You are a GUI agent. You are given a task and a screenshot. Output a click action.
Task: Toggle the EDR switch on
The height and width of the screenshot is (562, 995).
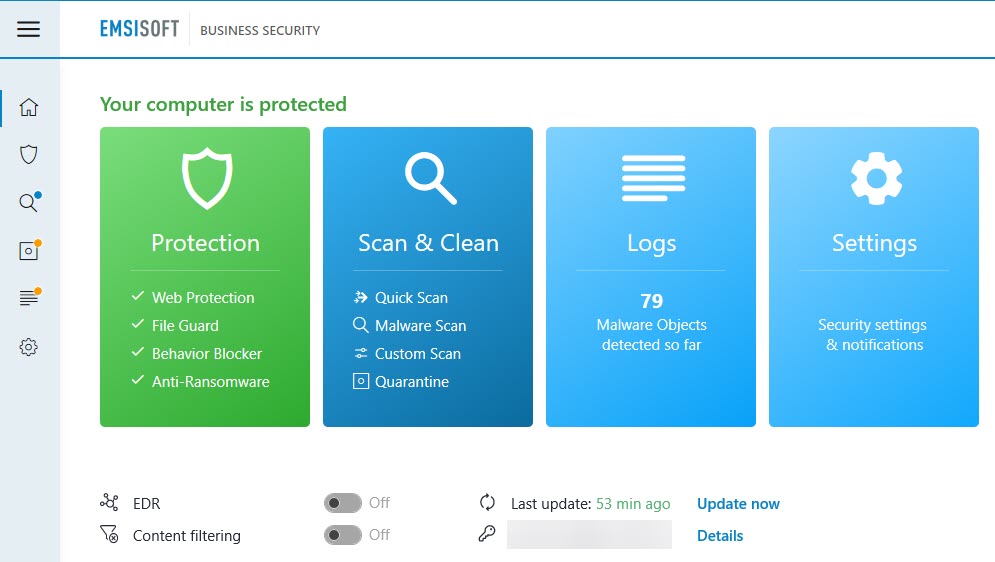(x=343, y=504)
